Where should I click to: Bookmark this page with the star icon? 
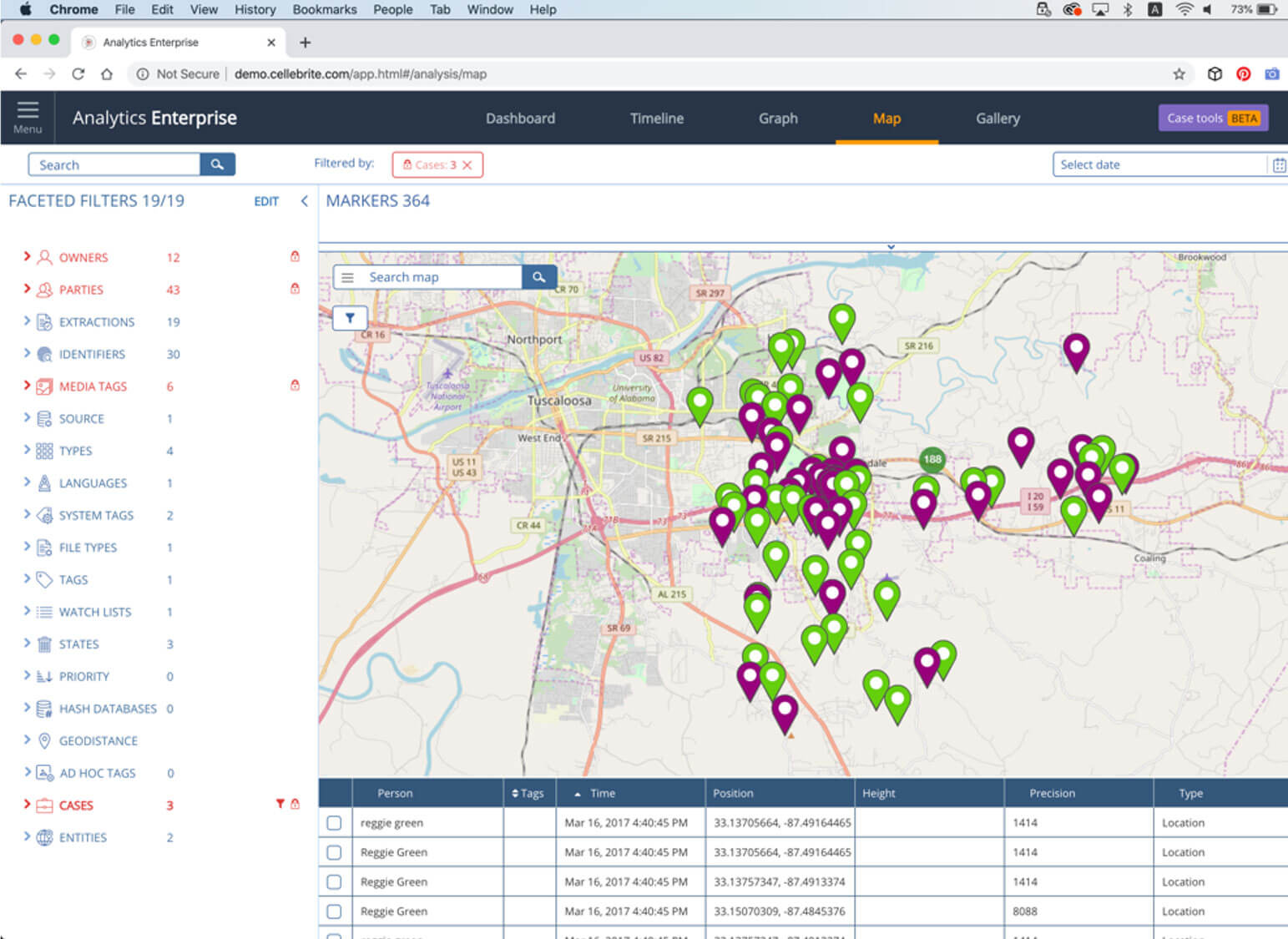tap(1179, 74)
